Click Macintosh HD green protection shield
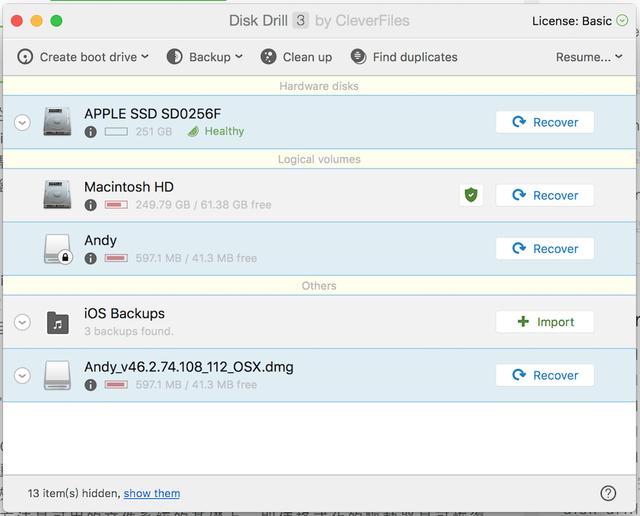Screen dimensions: 640x516 point(471,195)
